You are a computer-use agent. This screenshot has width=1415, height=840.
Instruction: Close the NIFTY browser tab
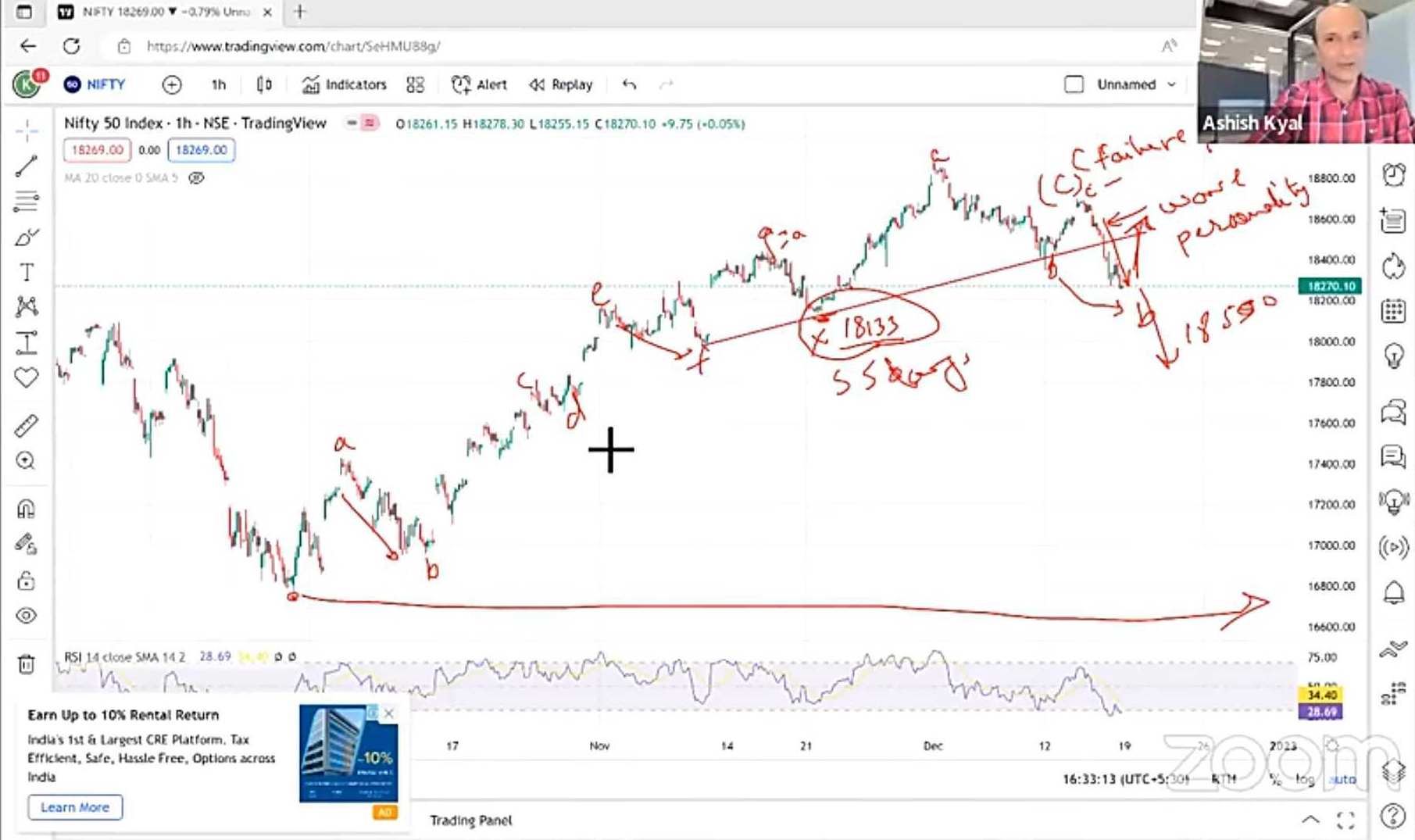pyautogui.click(x=267, y=12)
